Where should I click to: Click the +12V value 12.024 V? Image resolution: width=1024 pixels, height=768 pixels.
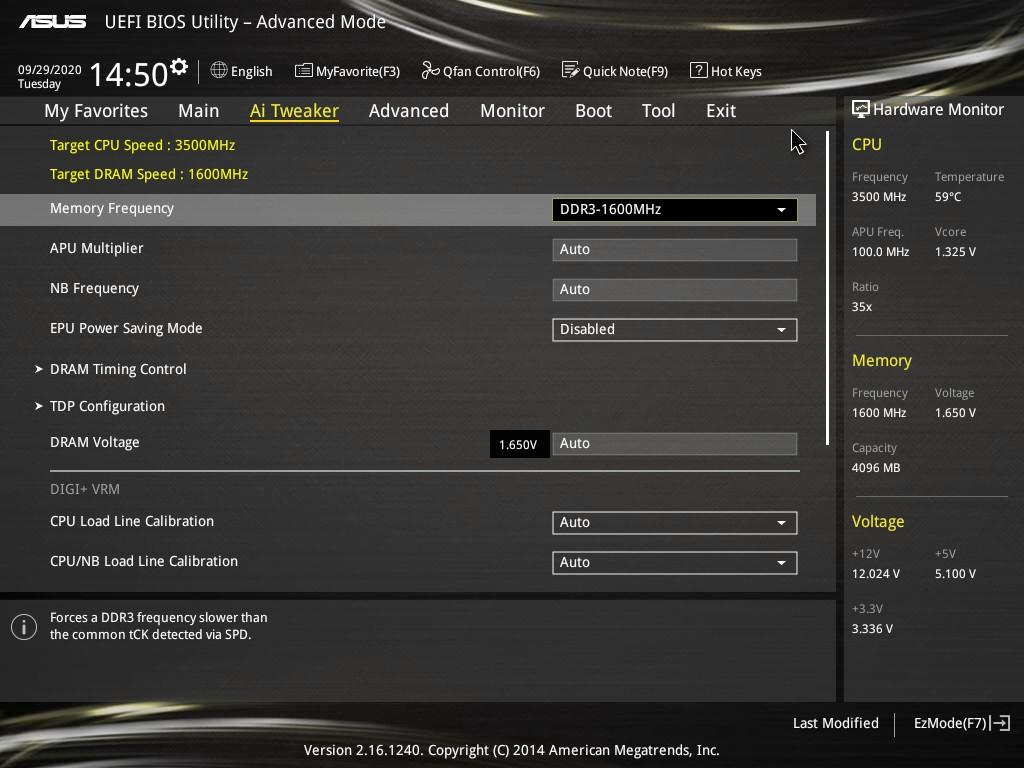(876, 574)
